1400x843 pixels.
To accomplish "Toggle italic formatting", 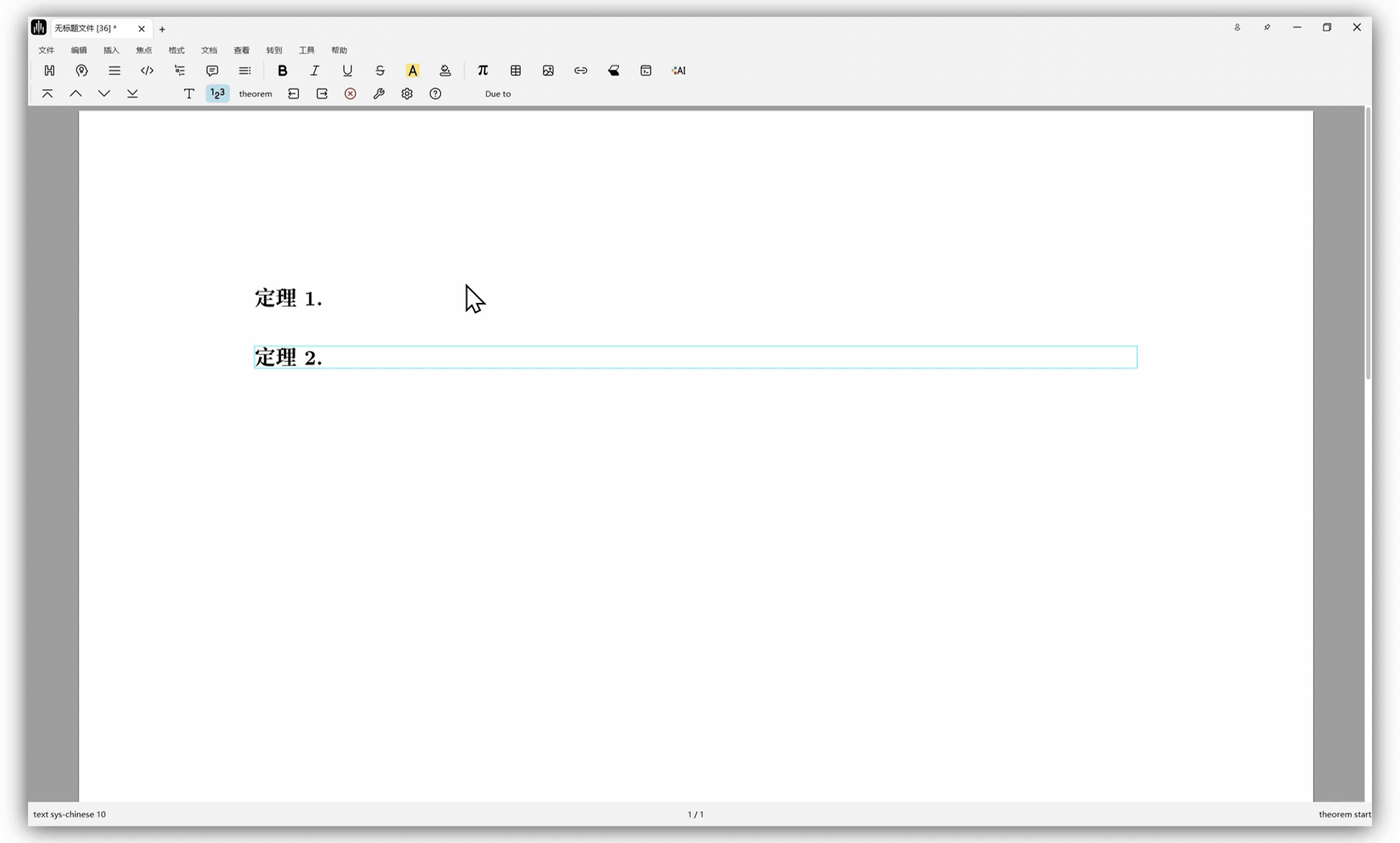I will (x=314, y=70).
